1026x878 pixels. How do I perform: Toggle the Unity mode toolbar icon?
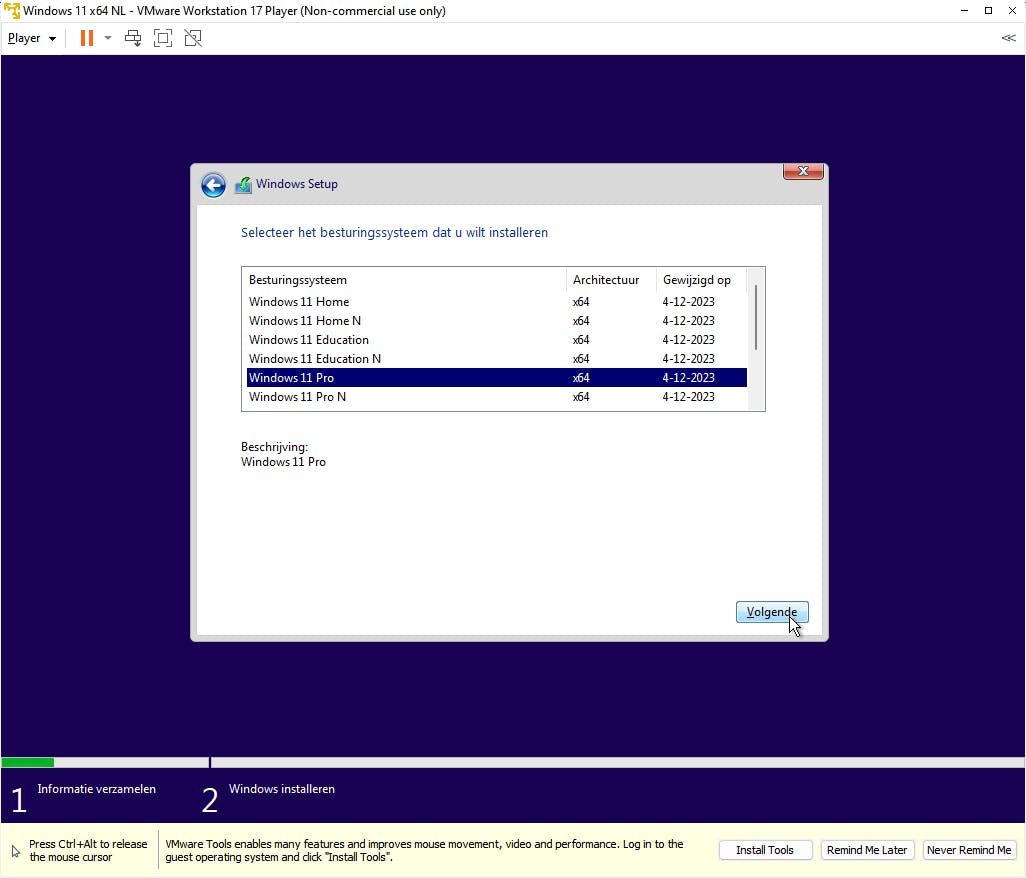point(193,38)
